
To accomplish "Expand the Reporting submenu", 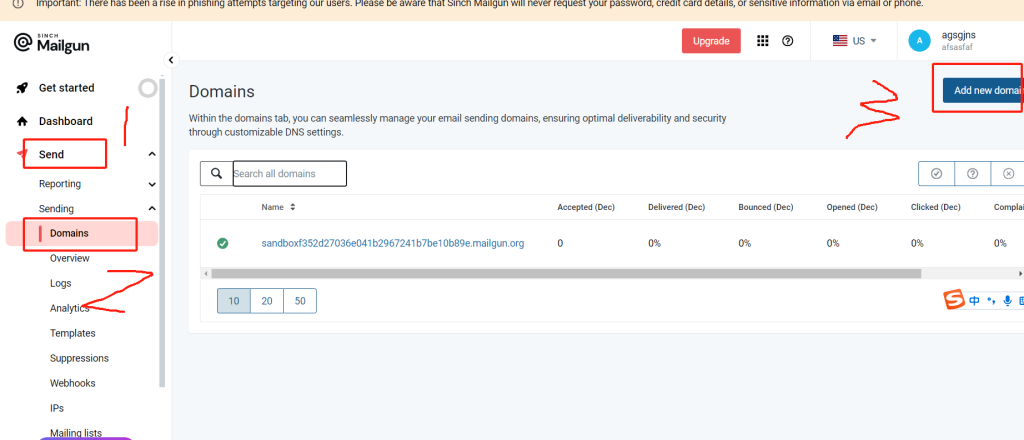I will point(152,184).
